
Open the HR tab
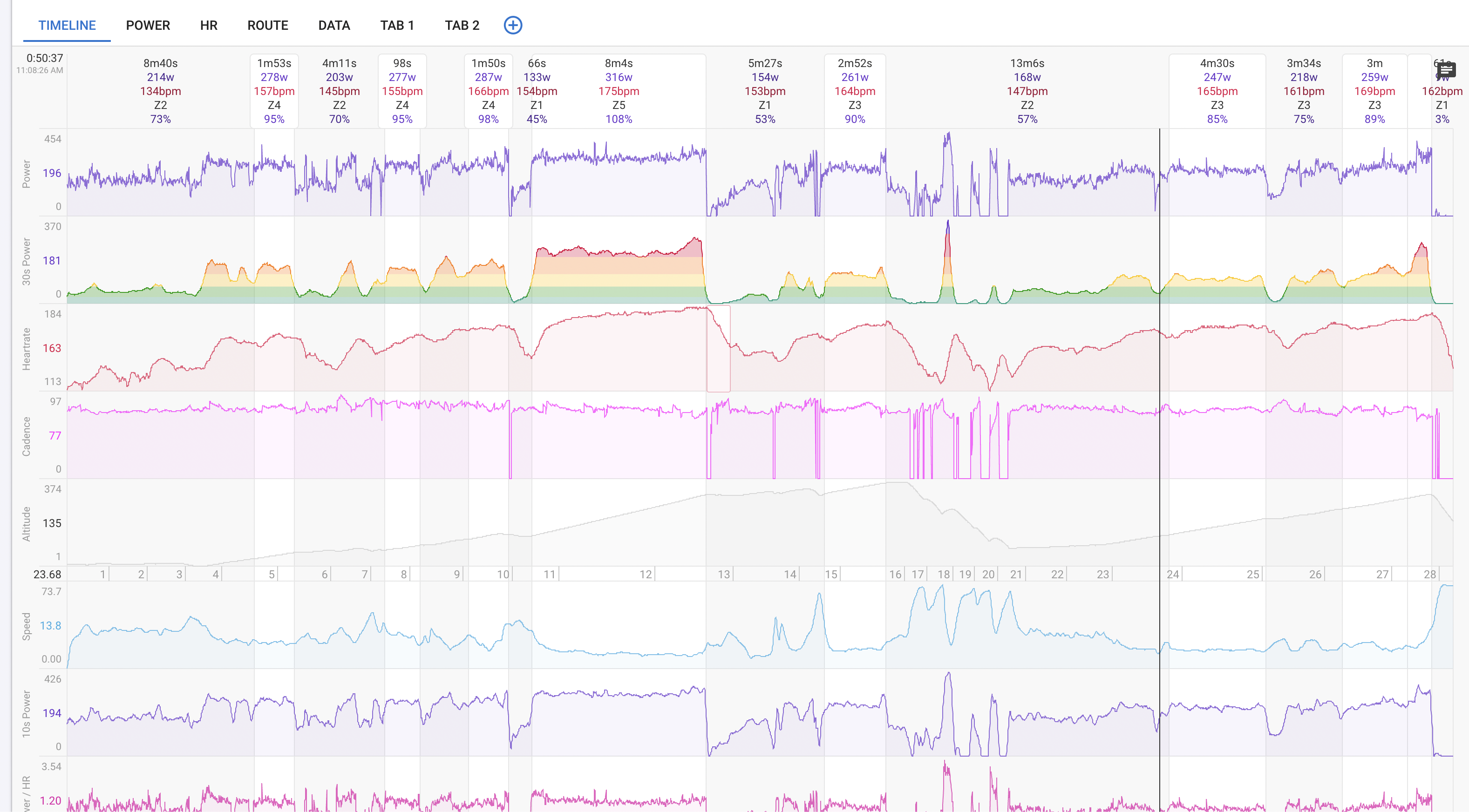click(x=209, y=25)
